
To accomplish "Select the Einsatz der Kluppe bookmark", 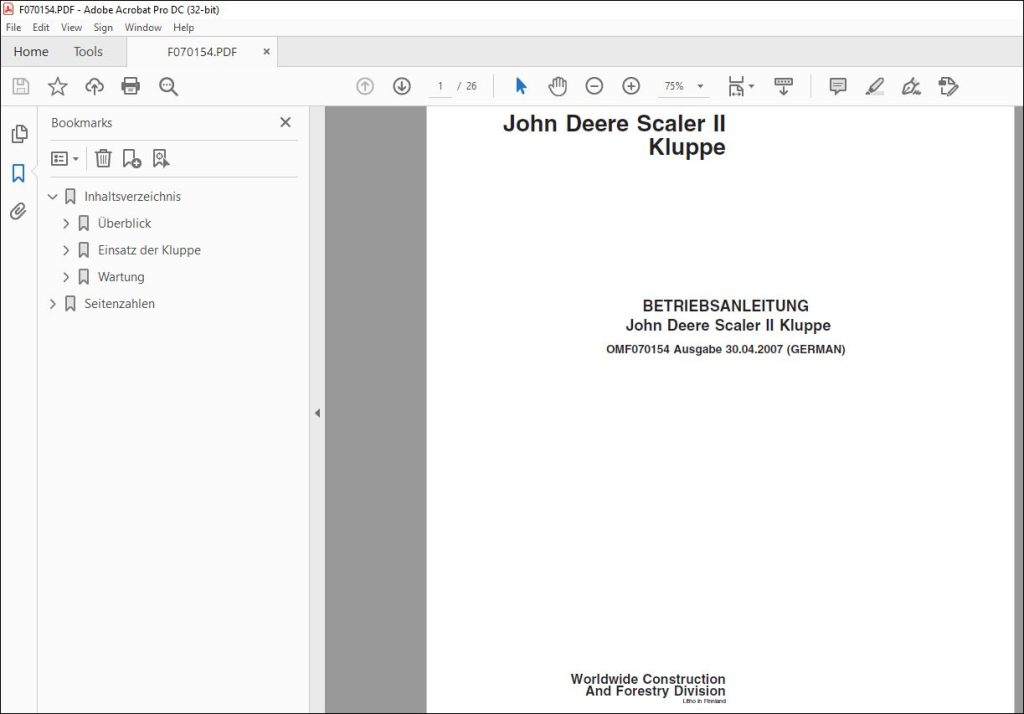I will [150, 250].
